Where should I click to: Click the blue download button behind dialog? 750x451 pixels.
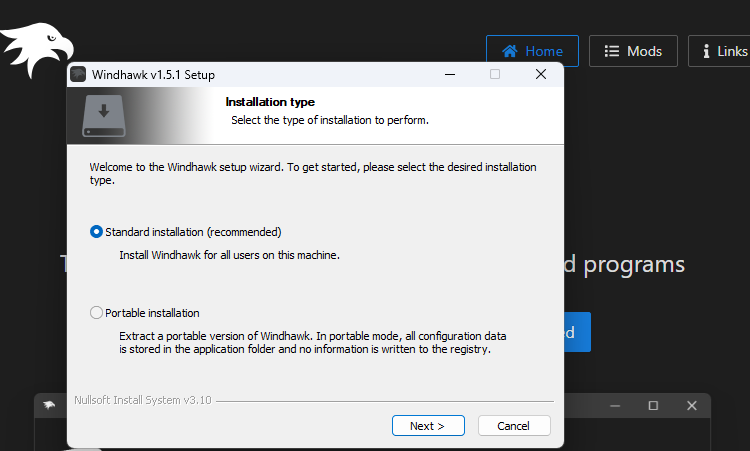577,332
